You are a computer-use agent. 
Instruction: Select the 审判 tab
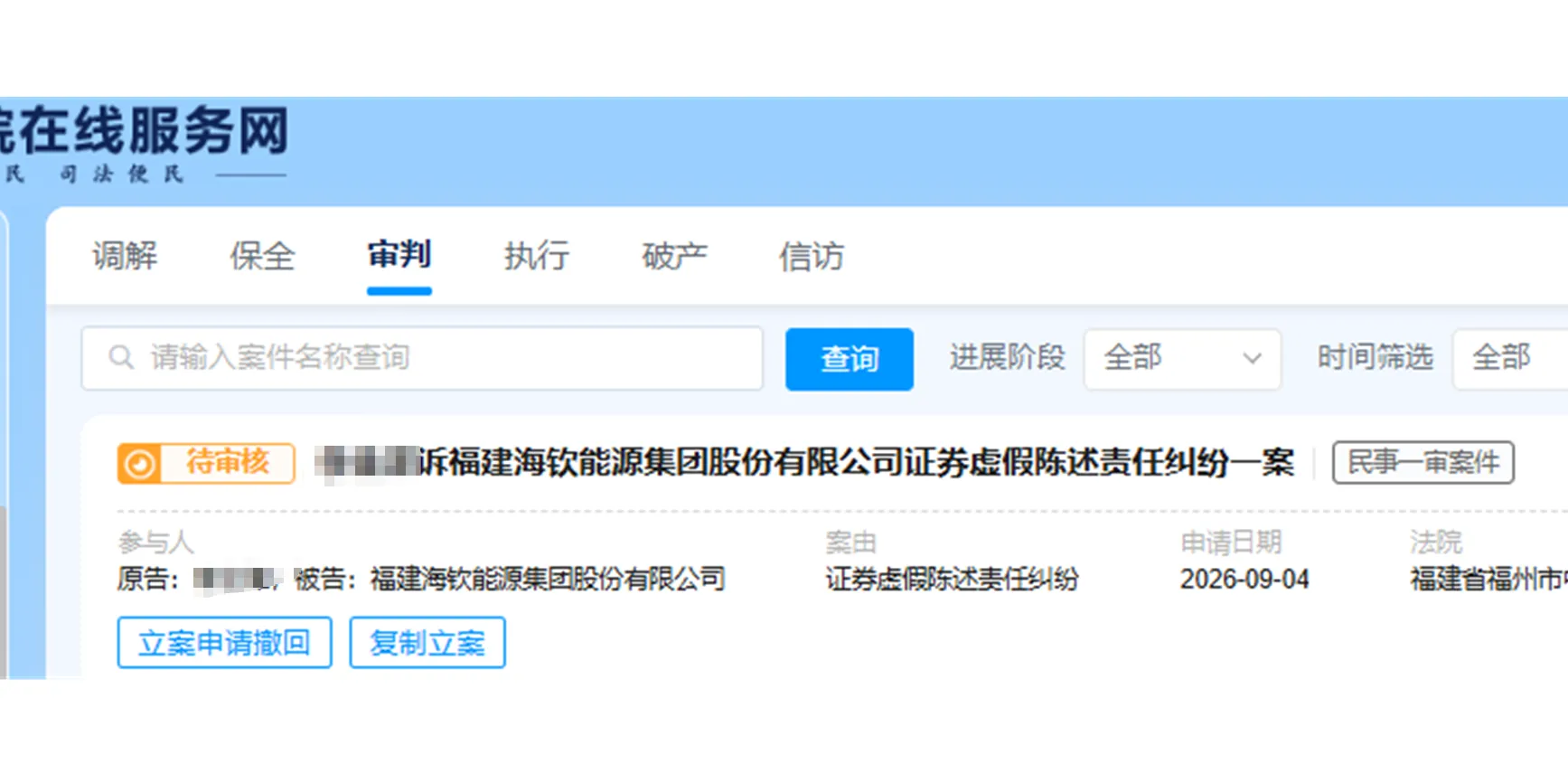click(x=399, y=255)
